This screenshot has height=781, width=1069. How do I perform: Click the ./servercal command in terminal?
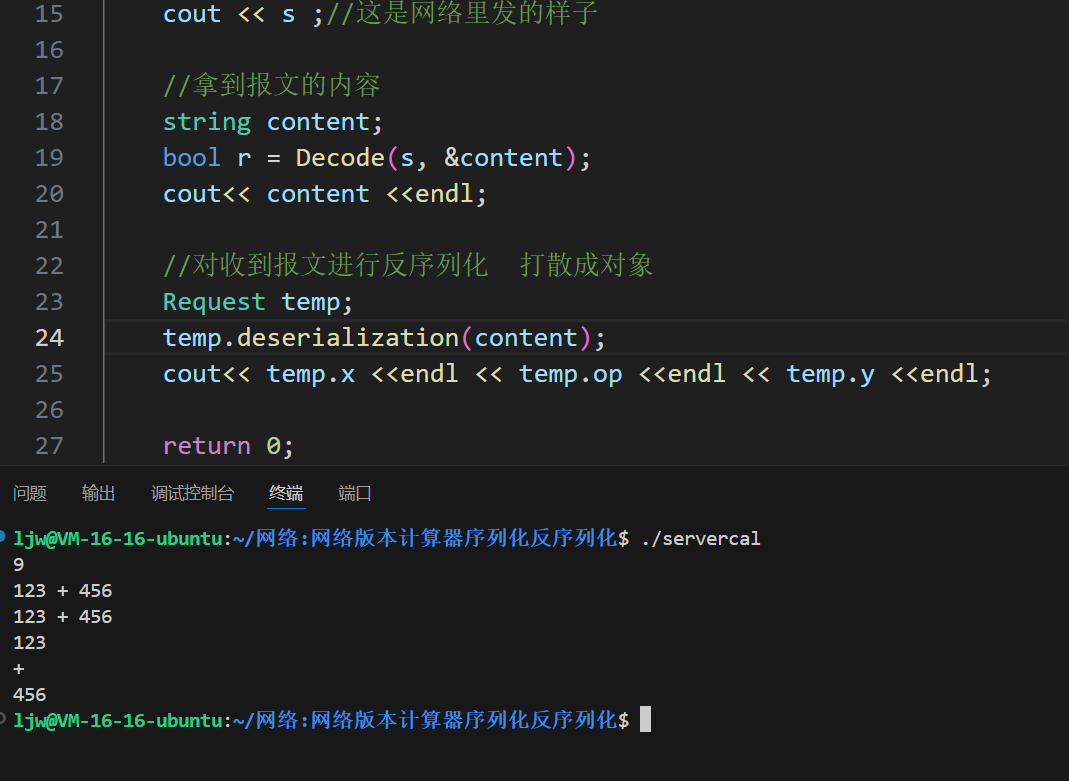700,539
